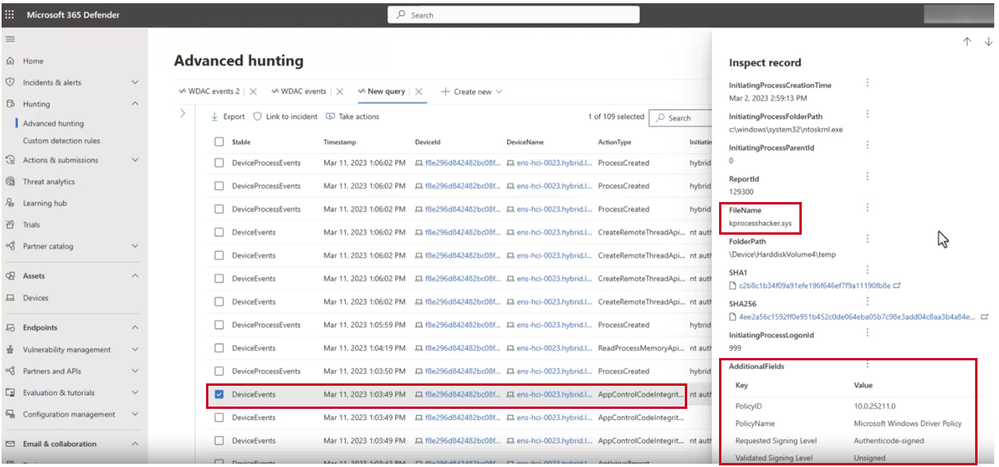
Task: Open Threat analytics page
Action: 48,182
